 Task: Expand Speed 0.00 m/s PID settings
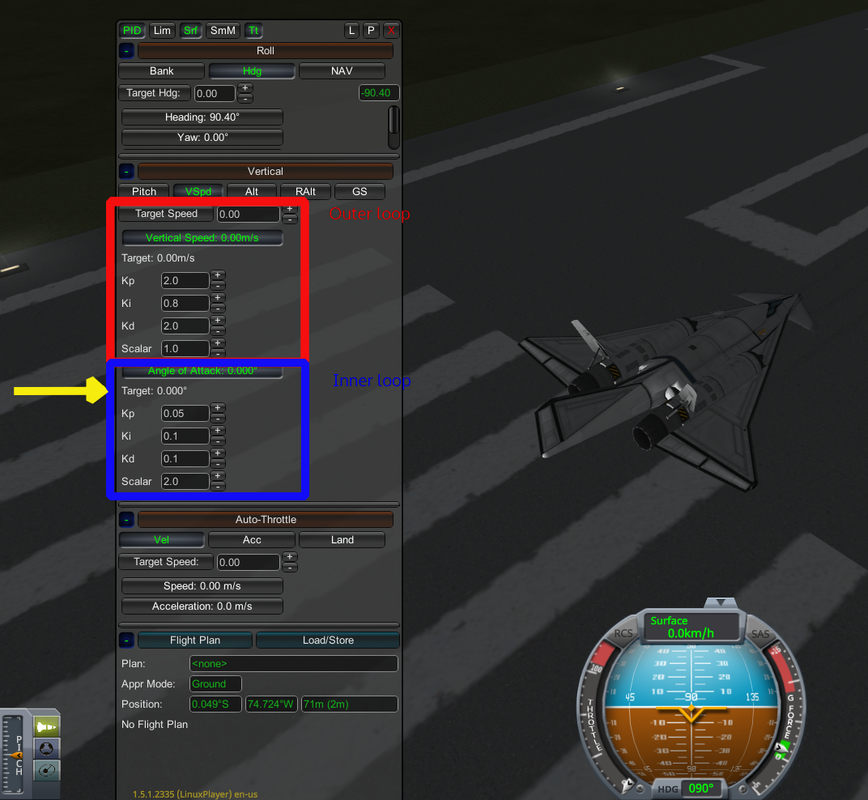(202, 586)
